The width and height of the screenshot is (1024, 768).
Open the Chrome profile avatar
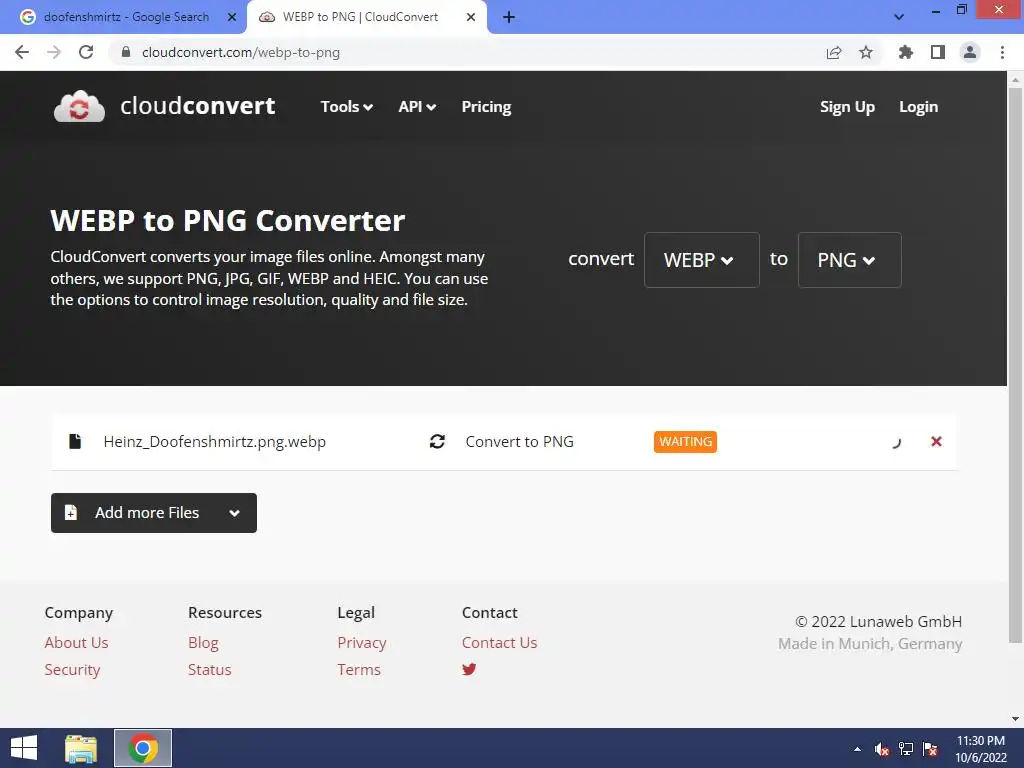970,52
